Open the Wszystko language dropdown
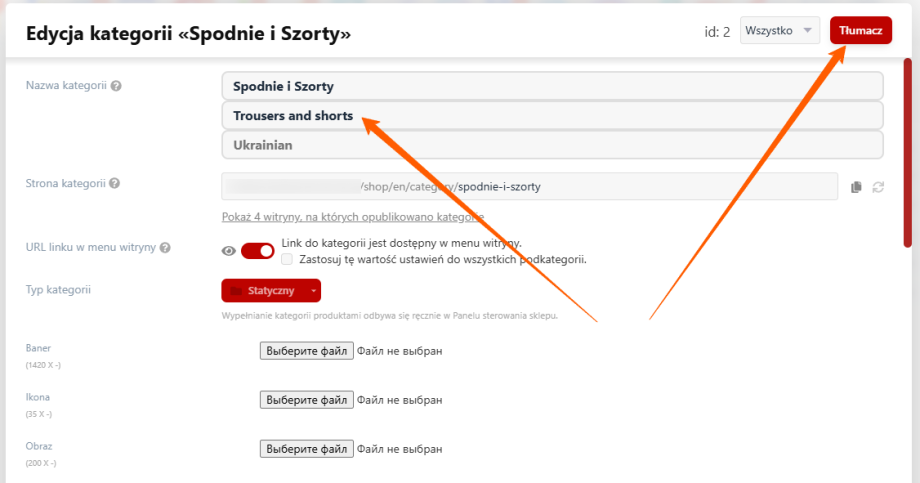Screen dimensions: 920x483 (x=780, y=31)
